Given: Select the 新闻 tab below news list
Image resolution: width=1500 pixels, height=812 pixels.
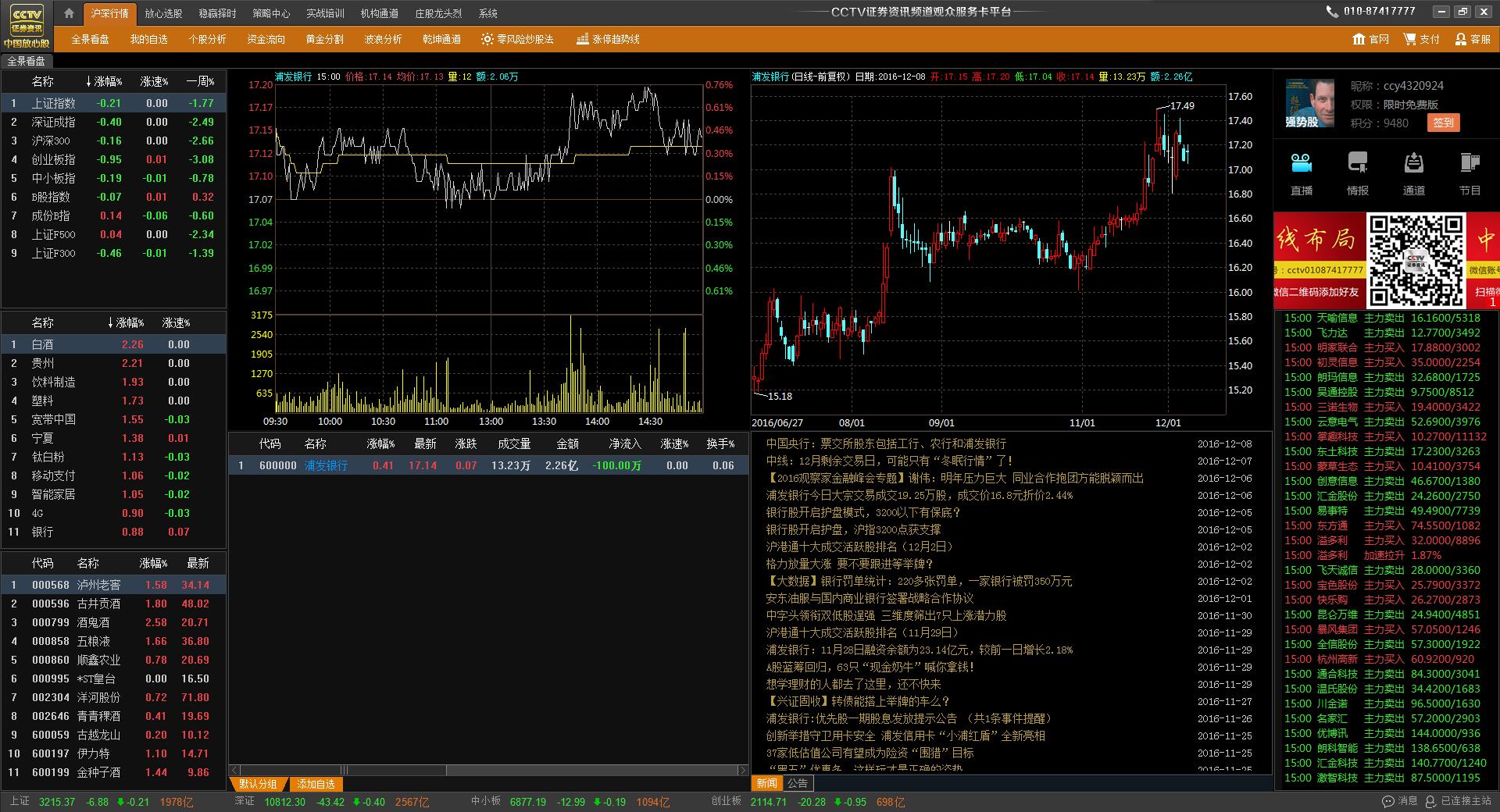Looking at the screenshot, I should click(x=767, y=783).
